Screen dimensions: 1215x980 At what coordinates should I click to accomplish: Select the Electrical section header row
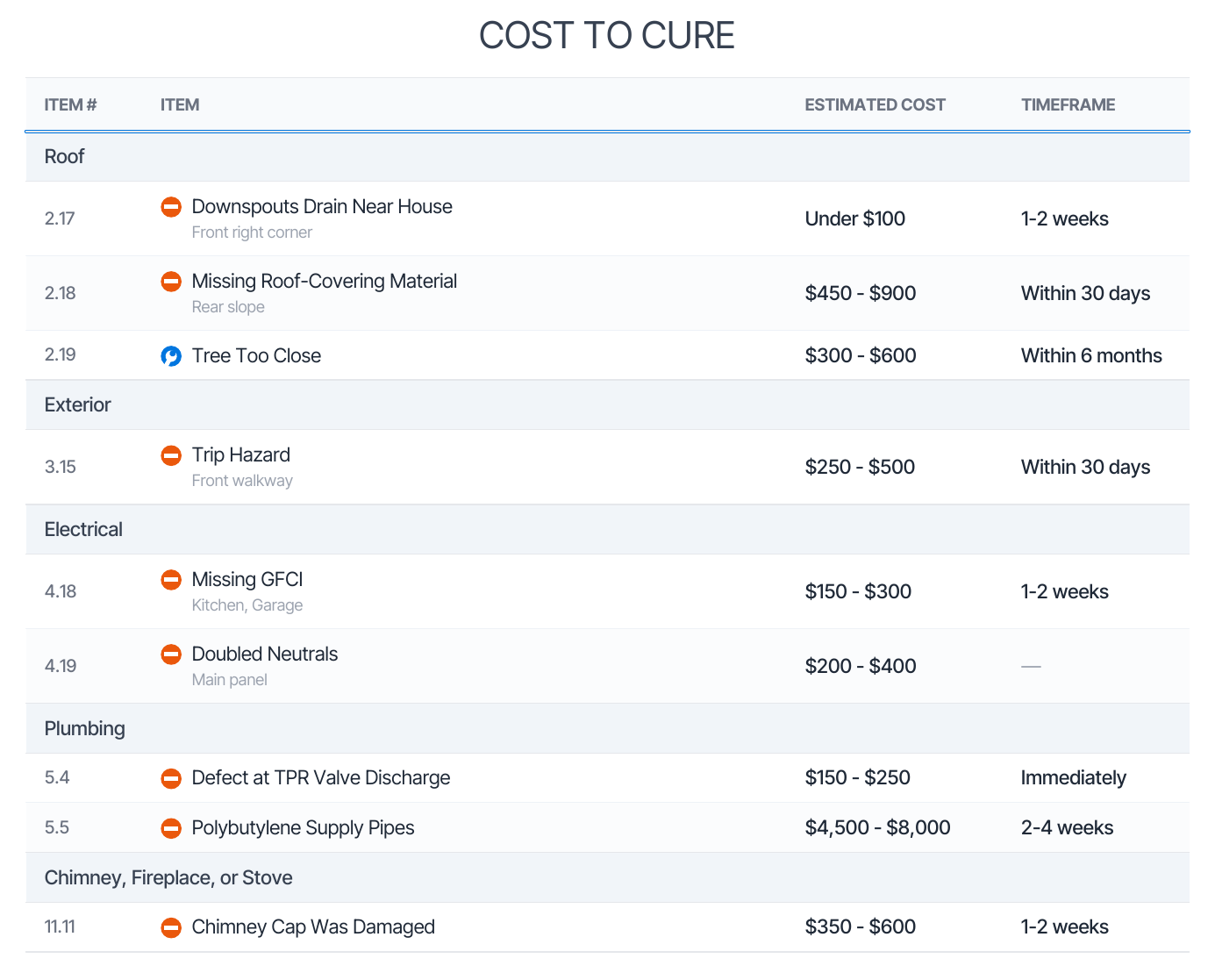[x=607, y=530]
